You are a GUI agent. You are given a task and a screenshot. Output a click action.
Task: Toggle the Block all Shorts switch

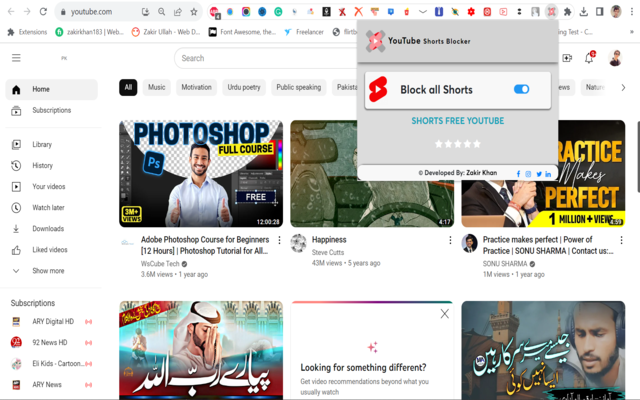pyautogui.click(x=521, y=89)
